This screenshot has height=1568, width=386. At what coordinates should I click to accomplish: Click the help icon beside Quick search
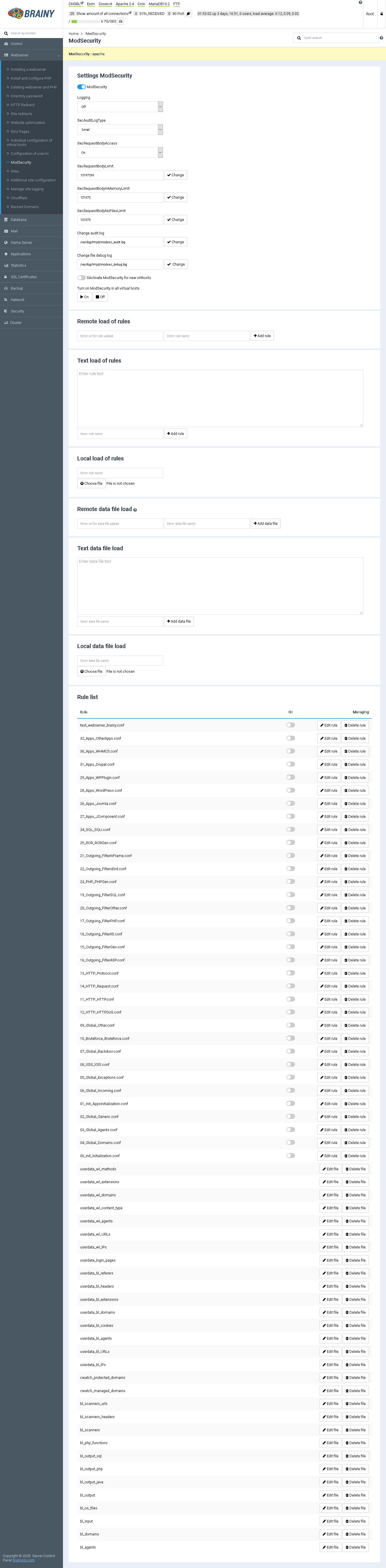coord(381,38)
